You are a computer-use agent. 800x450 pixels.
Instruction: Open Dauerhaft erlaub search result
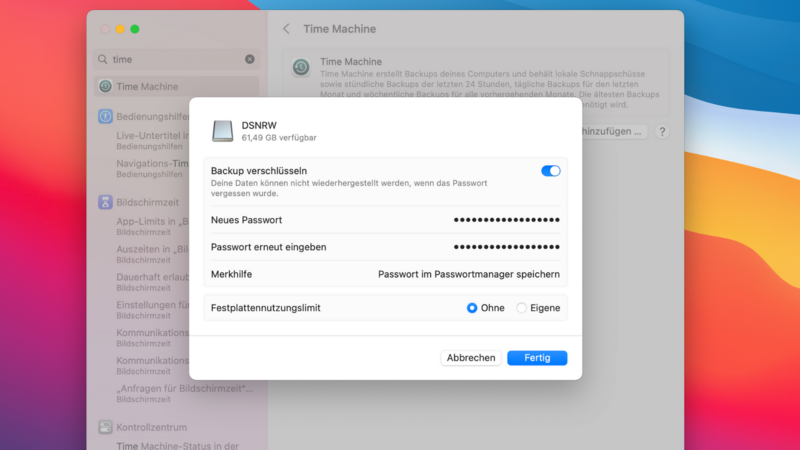pos(153,282)
